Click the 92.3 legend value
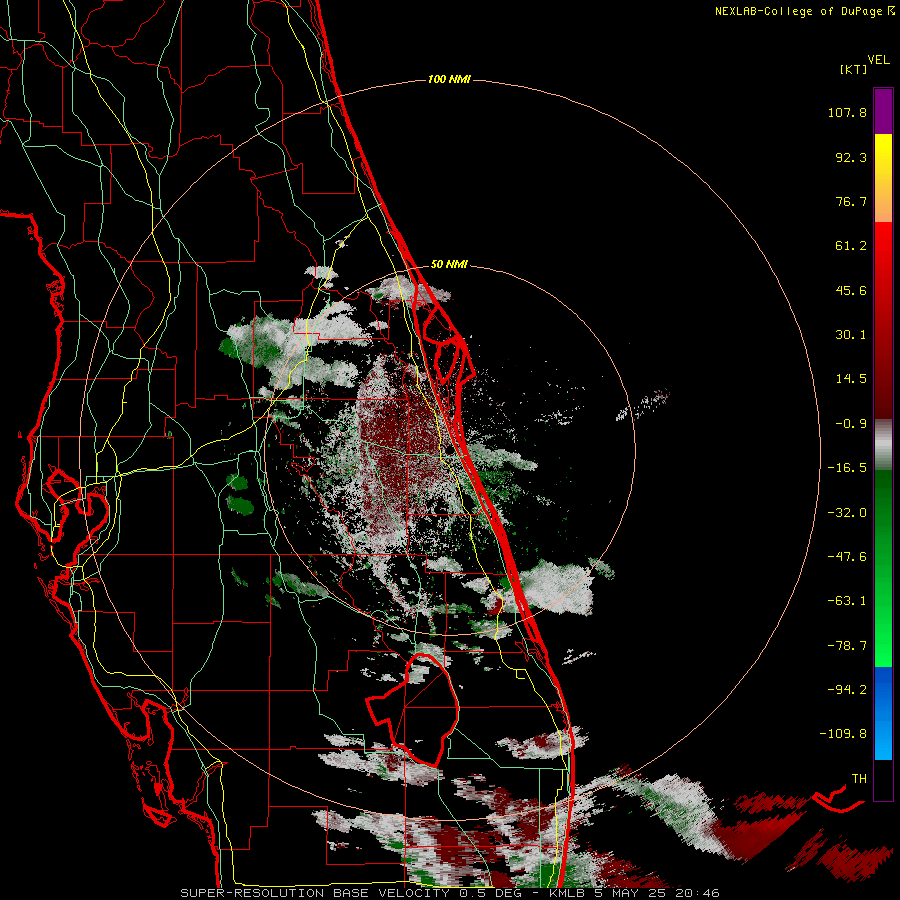 (851, 157)
